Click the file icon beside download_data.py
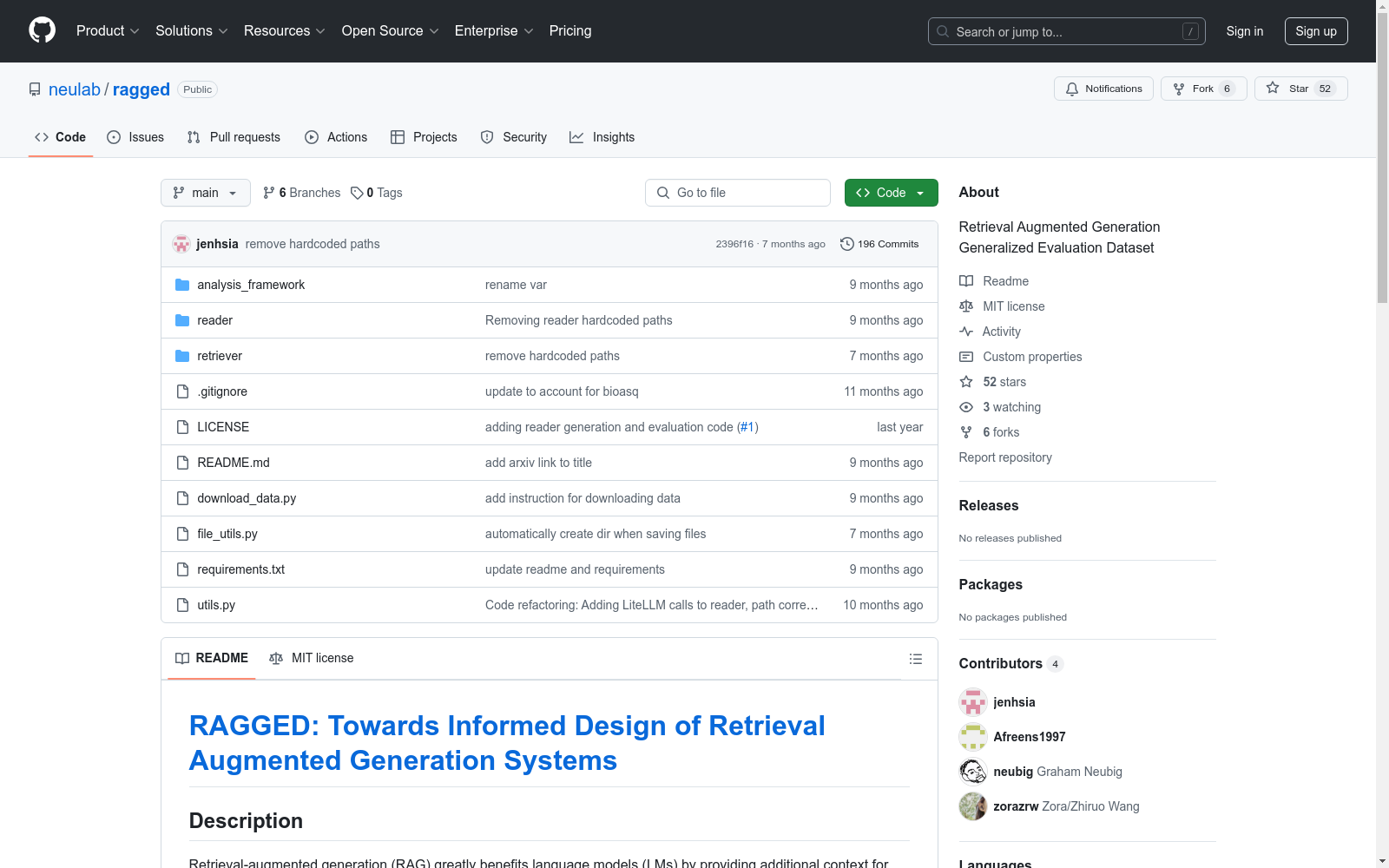This screenshot has height=868, width=1389. click(x=182, y=498)
